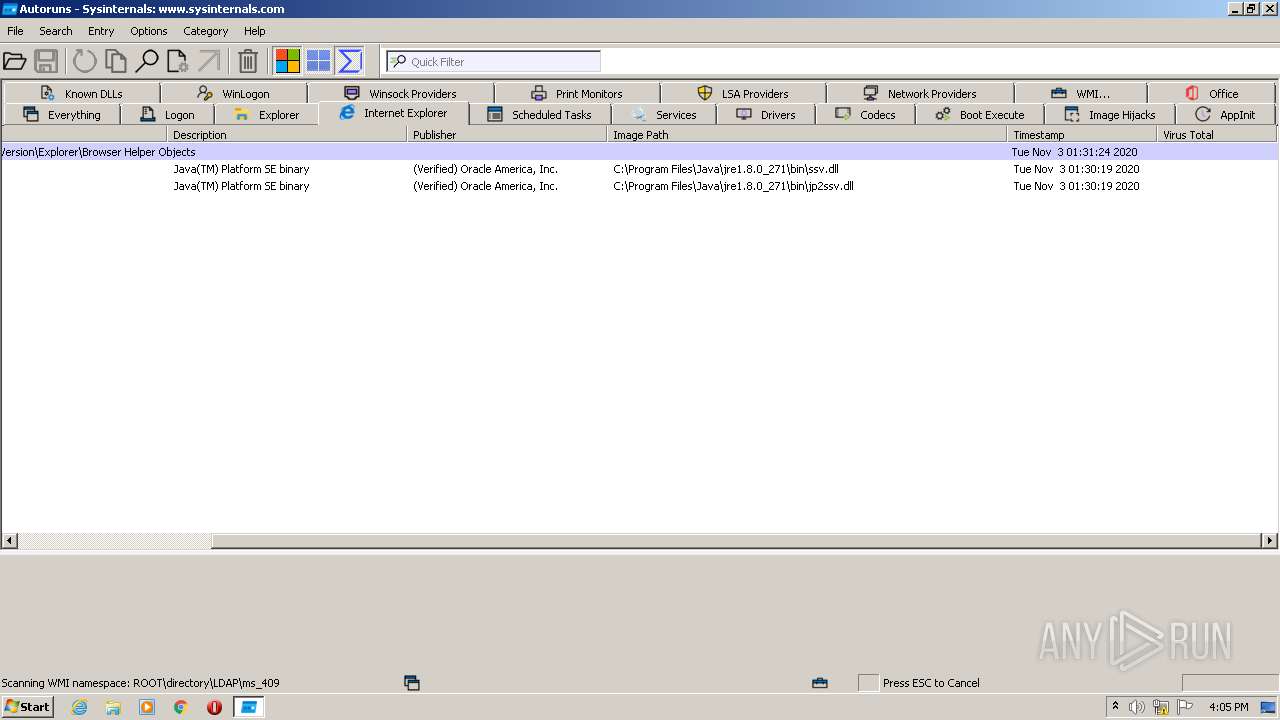The image size is (1280, 720).
Task: Open the Options menu
Action: 149,31
